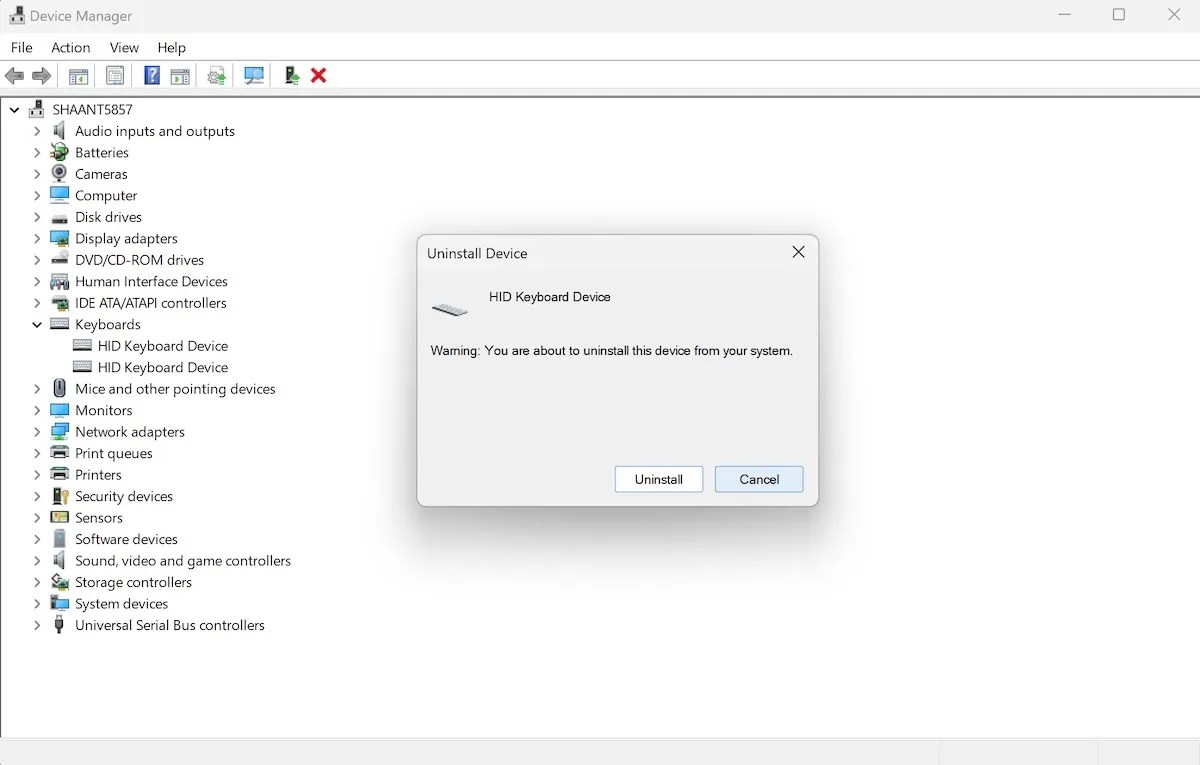Screen dimensions: 1200x765
Task: Click the Update driver toolbar icon
Action: [x=216, y=75]
